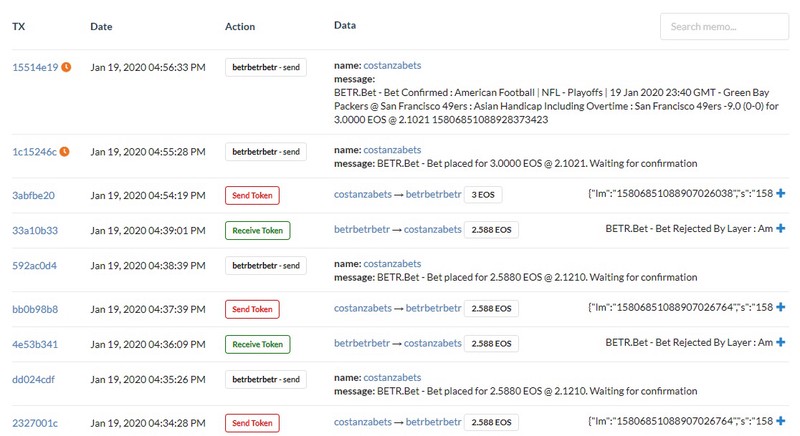Viewport: 800px width, 436px height.
Task: Click betrbetrbetr - send action at 04:56:33 PM
Action: [x=266, y=67]
